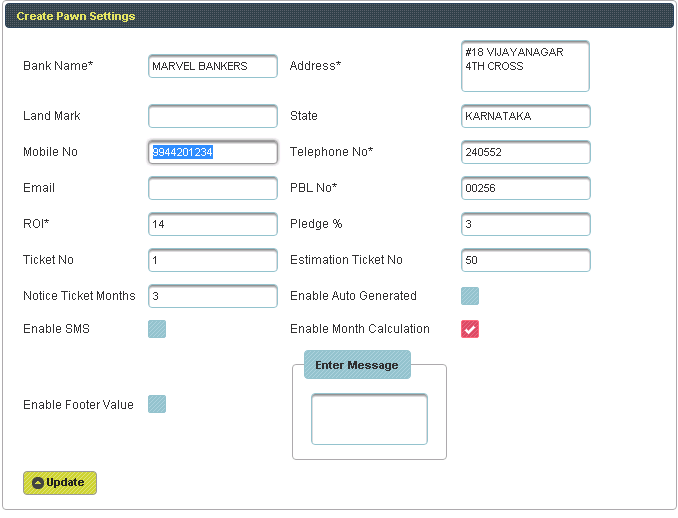Click inside the Address text area
Image resolution: width=678 pixels, height=518 pixels.
coord(525,66)
